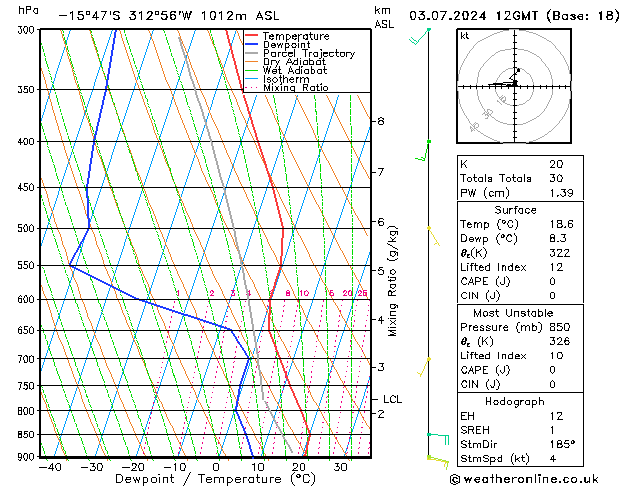Click the 8 km altitude tick label
Image resolution: width=629 pixels, height=486 pixels.
coord(381,121)
